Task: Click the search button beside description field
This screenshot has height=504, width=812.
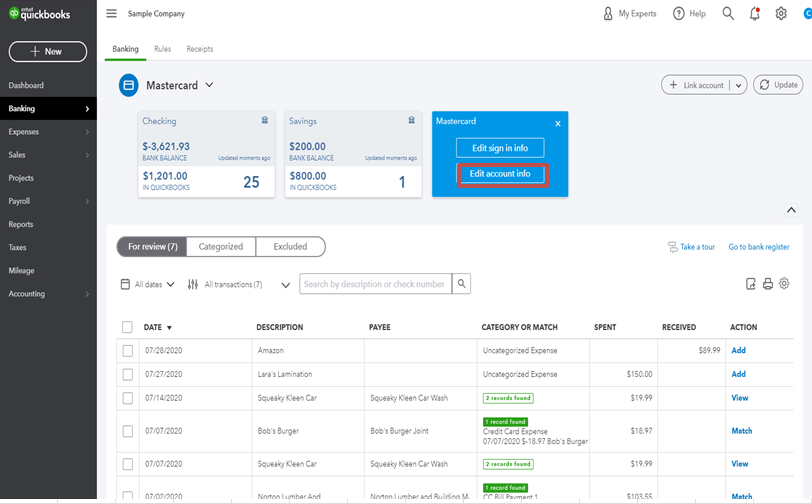Action: [x=461, y=284]
